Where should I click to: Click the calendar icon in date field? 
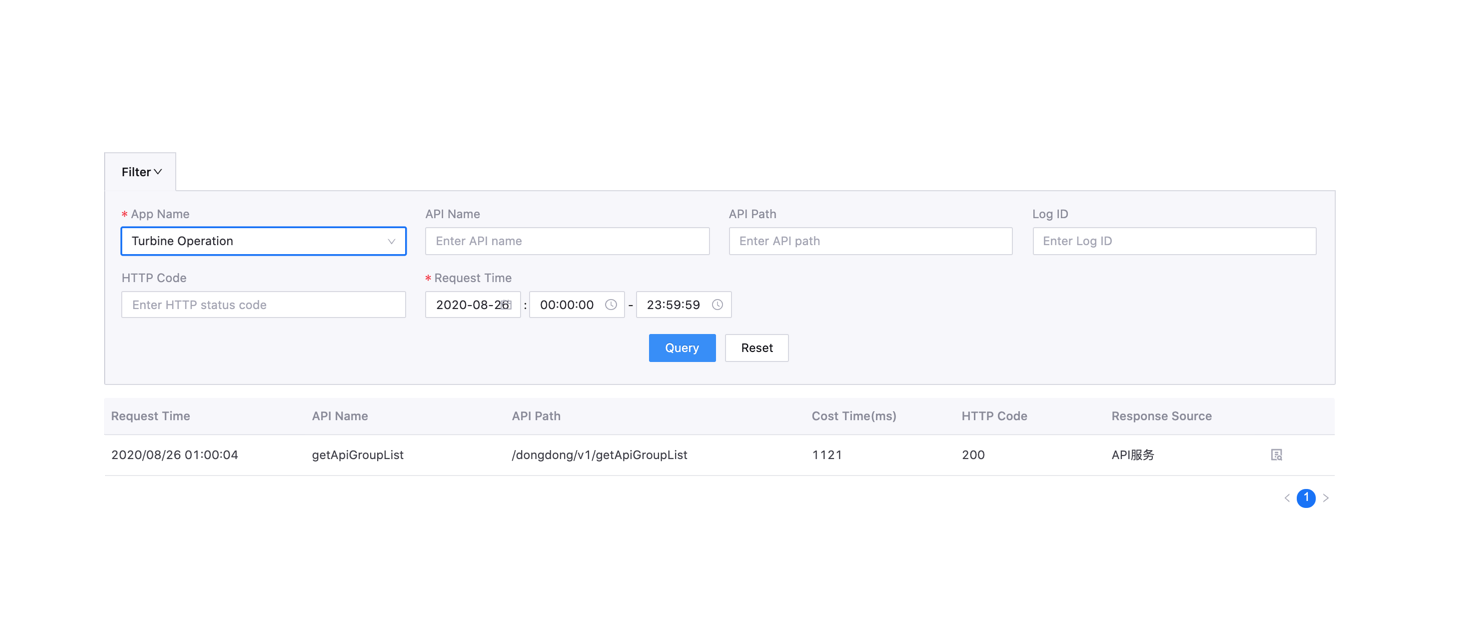pyautogui.click(x=507, y=305)
